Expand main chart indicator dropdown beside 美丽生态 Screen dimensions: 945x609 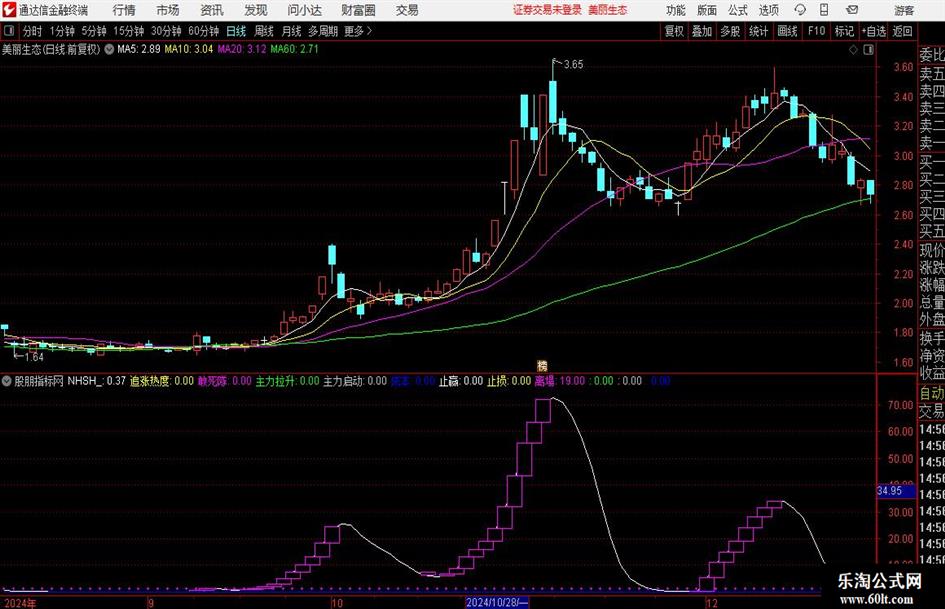109,49
